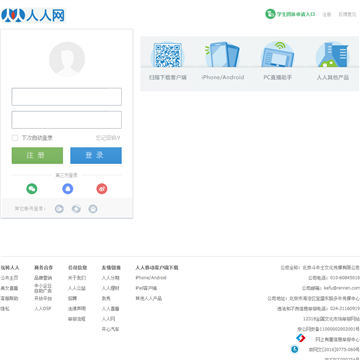The image size is (360, 360).
Task: Open footer iPhone/Android download link
Action: (x=151, y=278)
